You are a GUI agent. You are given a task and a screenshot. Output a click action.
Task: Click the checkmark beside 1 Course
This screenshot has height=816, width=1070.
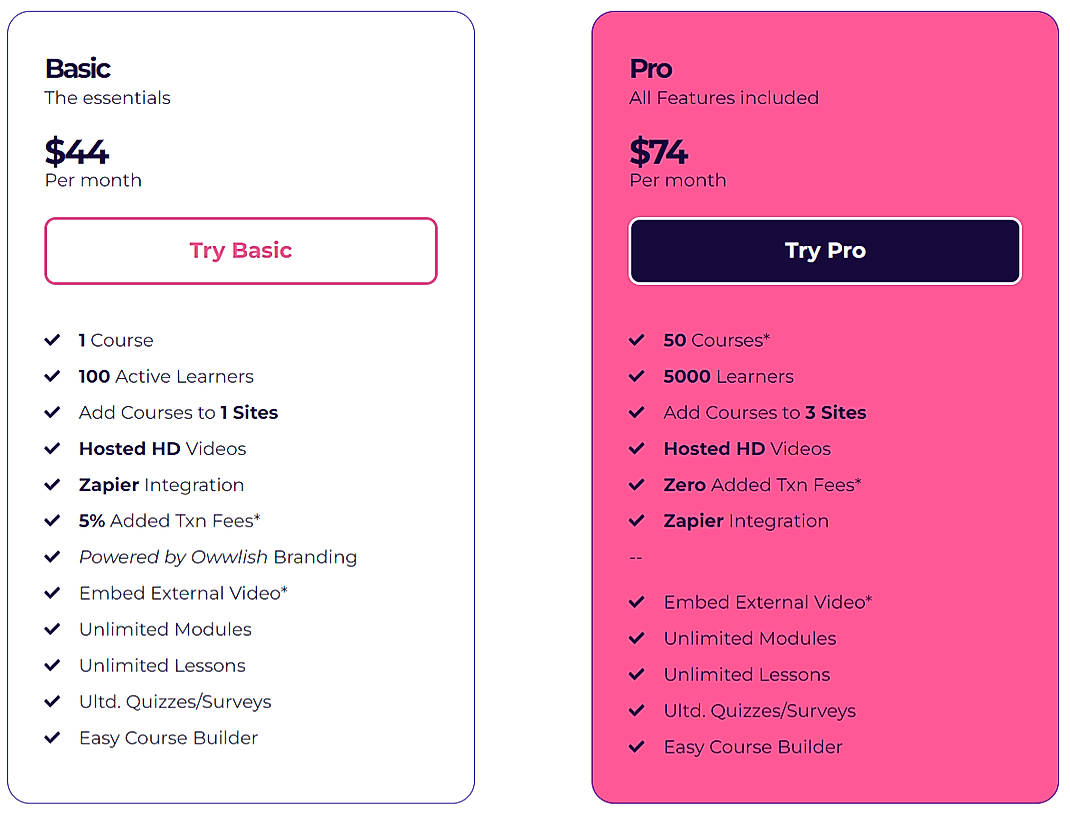click(54, 340)
